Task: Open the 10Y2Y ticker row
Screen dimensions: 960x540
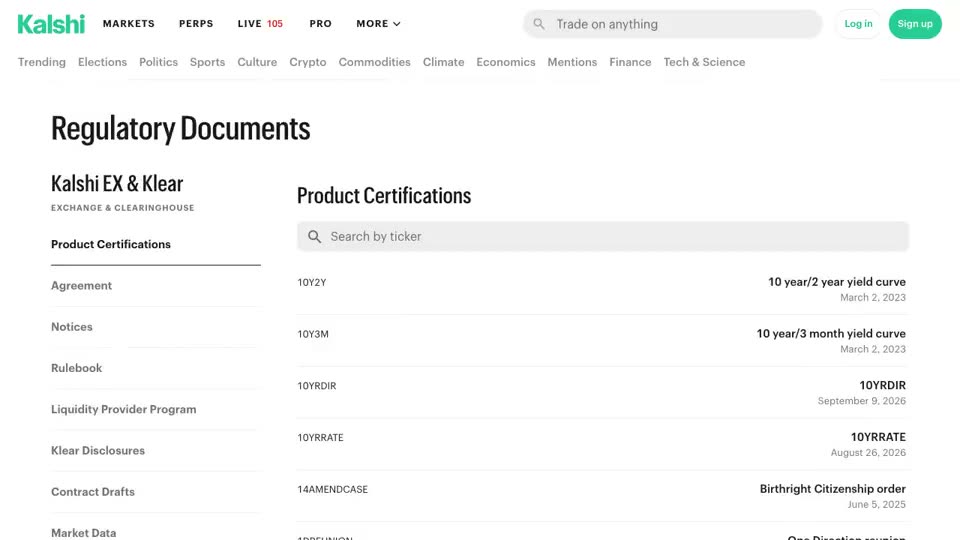Action: [602, 289]
